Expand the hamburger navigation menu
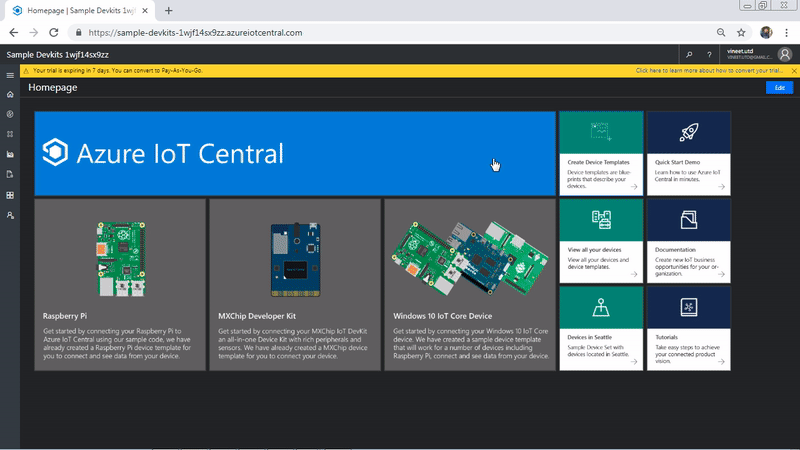Image resolution: width=800 pixels, height=450 pixels. [10, 75]
